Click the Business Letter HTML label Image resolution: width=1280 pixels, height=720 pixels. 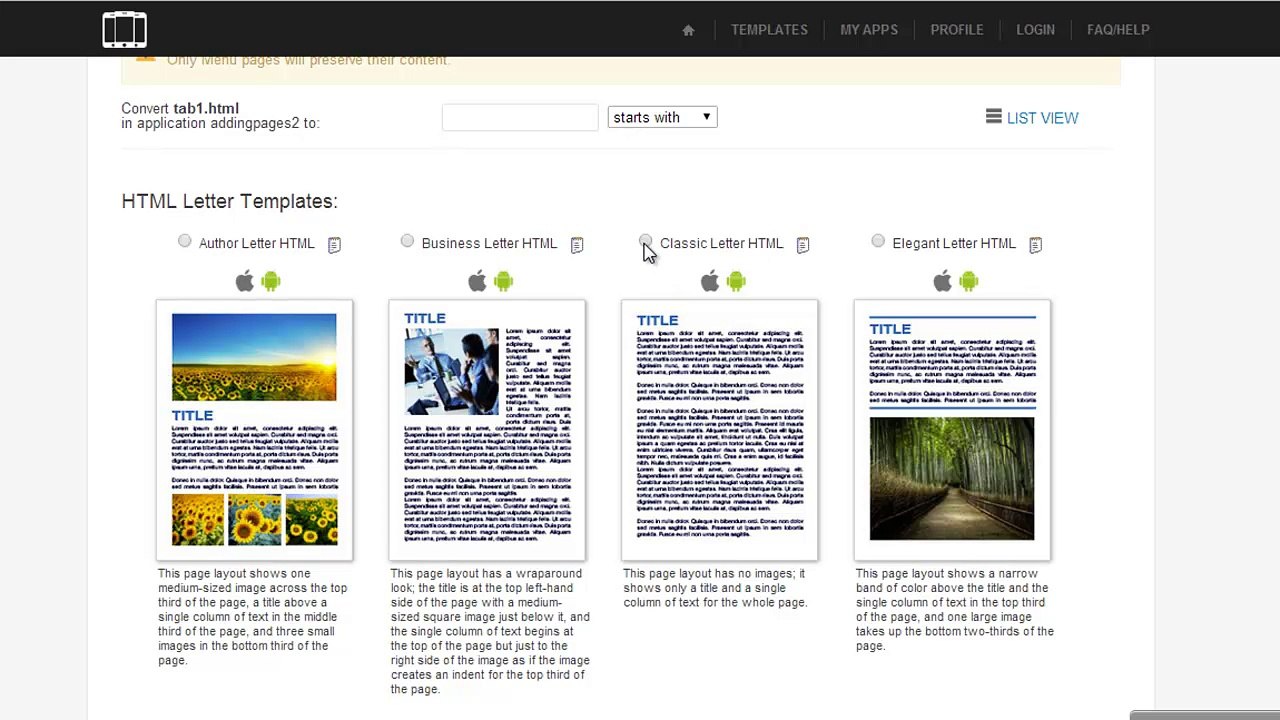point(489,243)
